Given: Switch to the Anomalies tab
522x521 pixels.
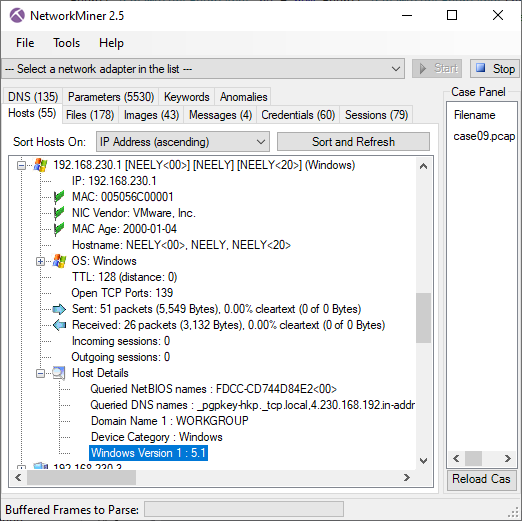Looking at the screenshot, I should [243, 97].
